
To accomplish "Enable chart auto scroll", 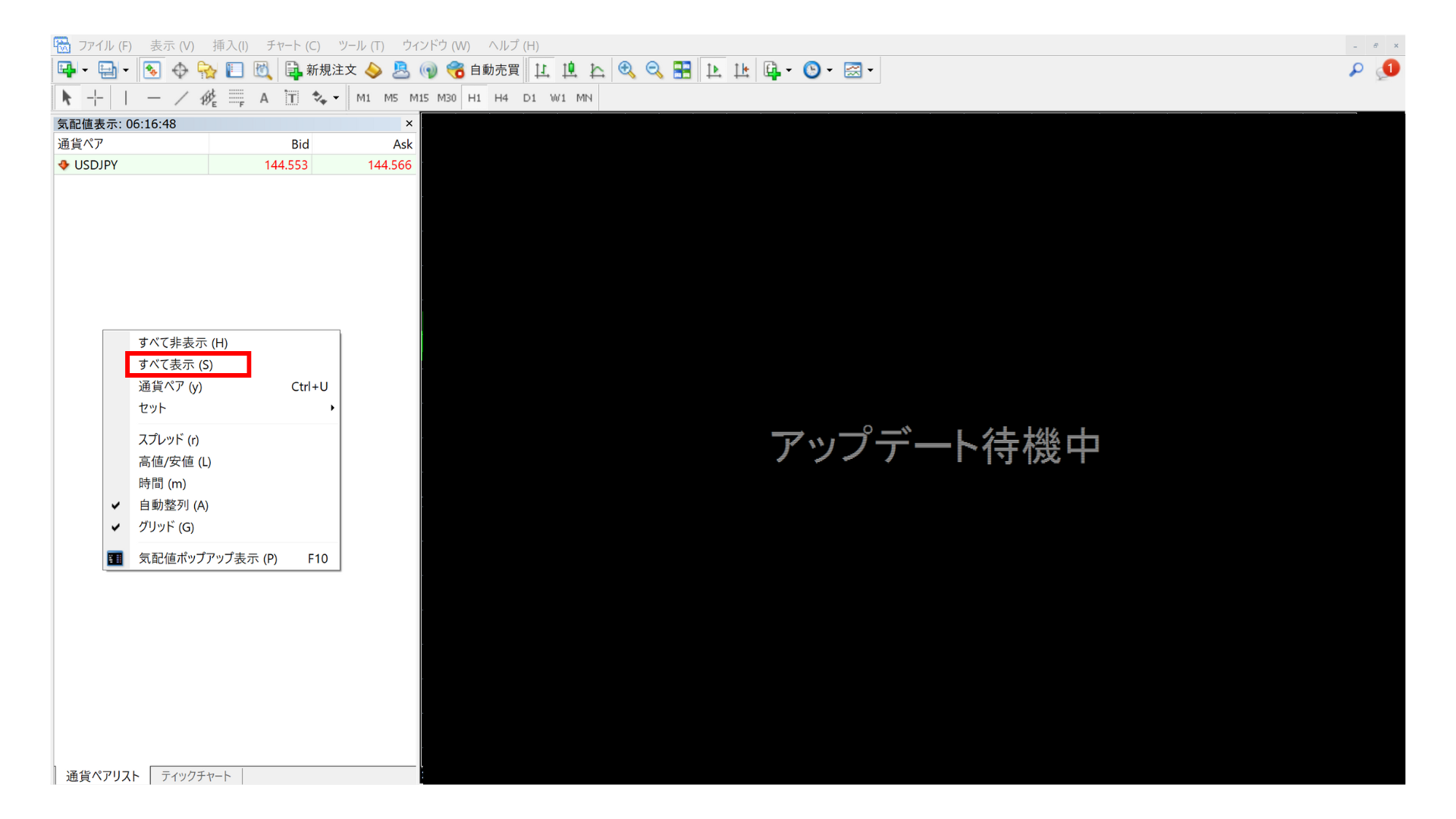I will click(713, 70).
